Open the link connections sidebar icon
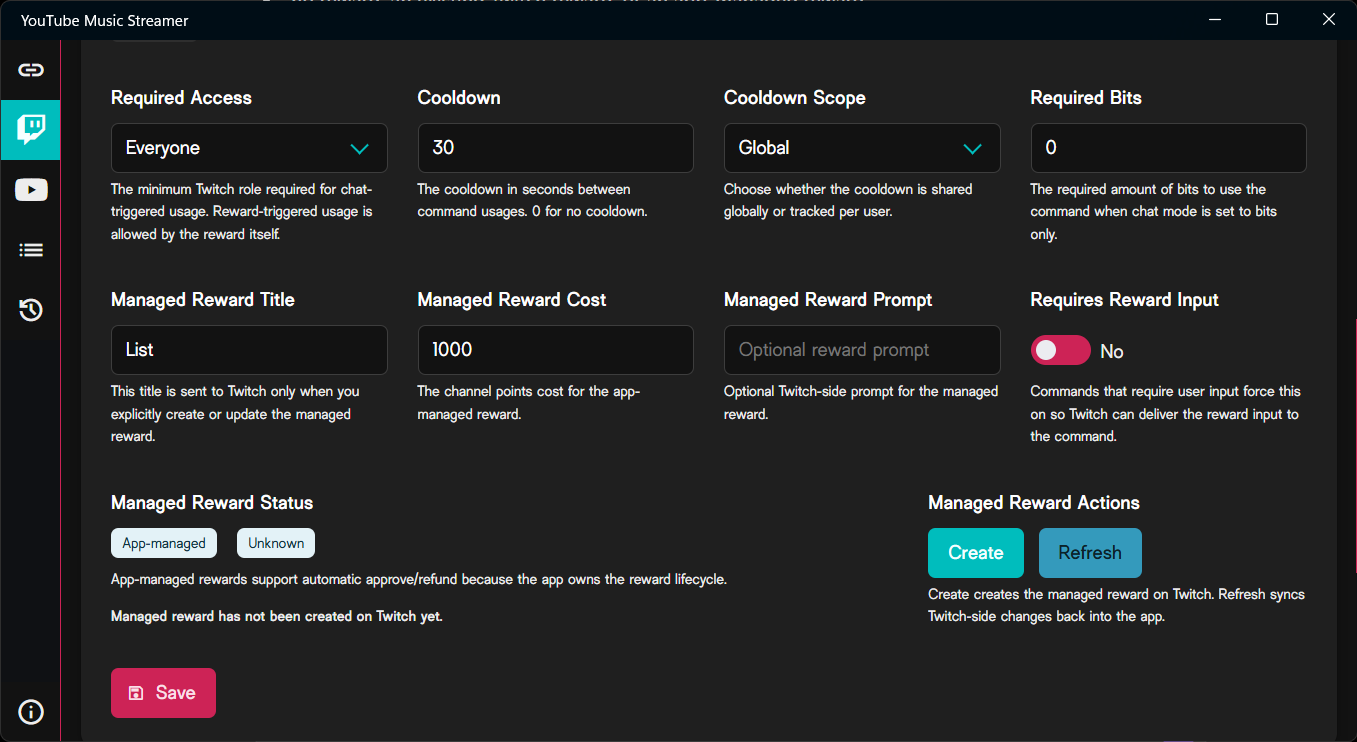The height and width of the screenshot is (742, 1357). (x=31, y=70)
